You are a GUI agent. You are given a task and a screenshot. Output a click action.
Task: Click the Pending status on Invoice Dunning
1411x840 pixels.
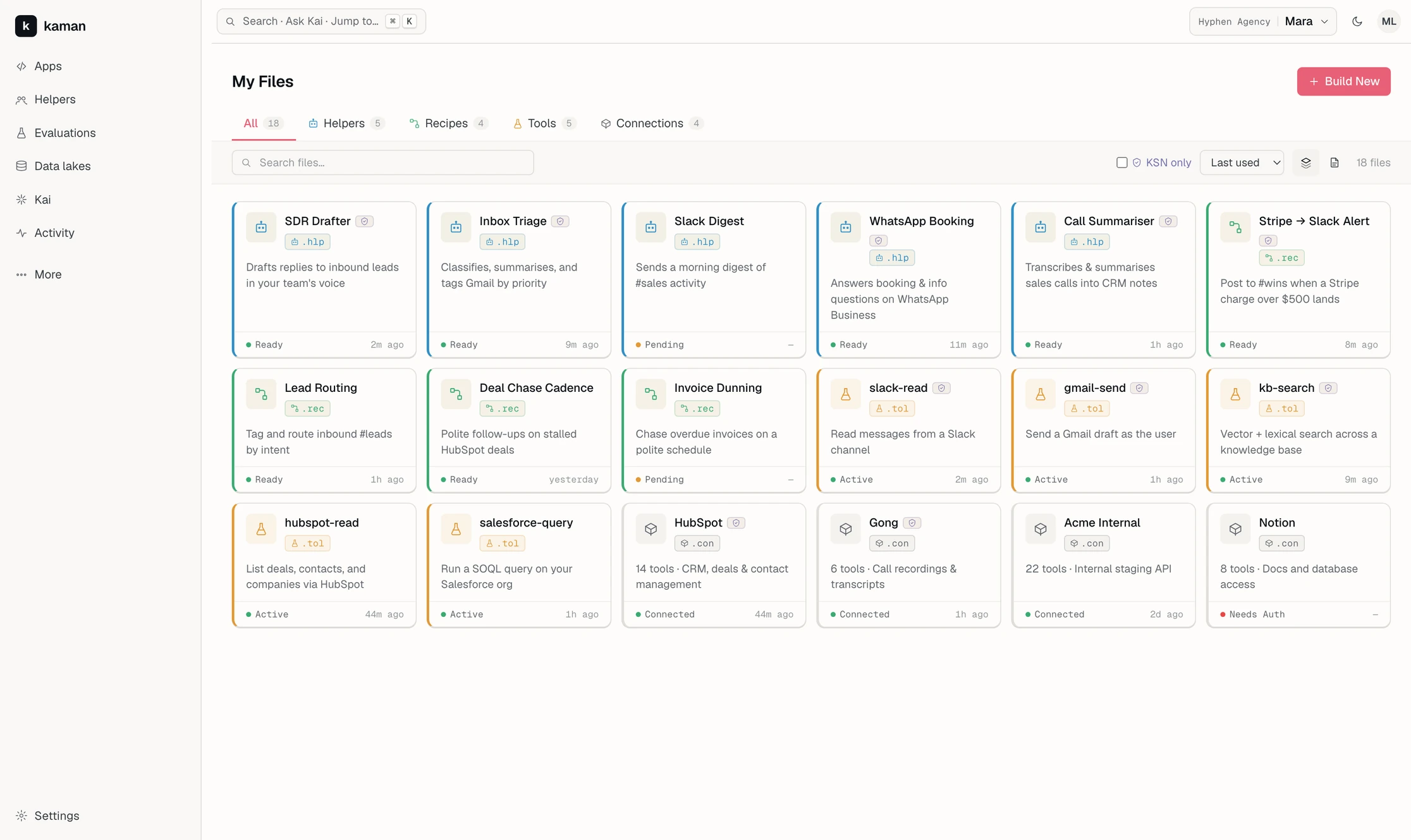point(659,479)
